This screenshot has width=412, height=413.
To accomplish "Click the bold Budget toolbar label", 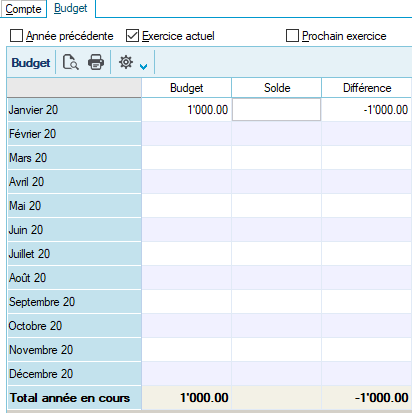I will (31, 63).
